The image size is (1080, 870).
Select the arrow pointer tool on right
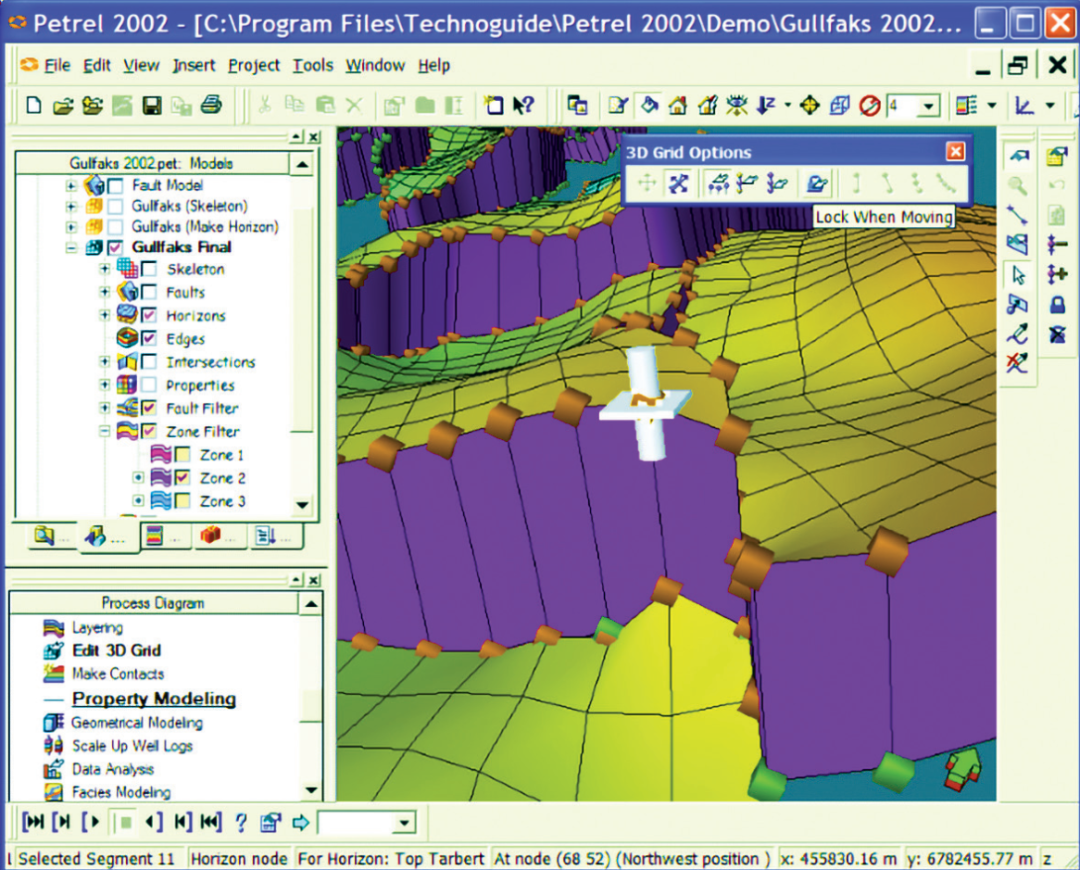(1018, 274)
